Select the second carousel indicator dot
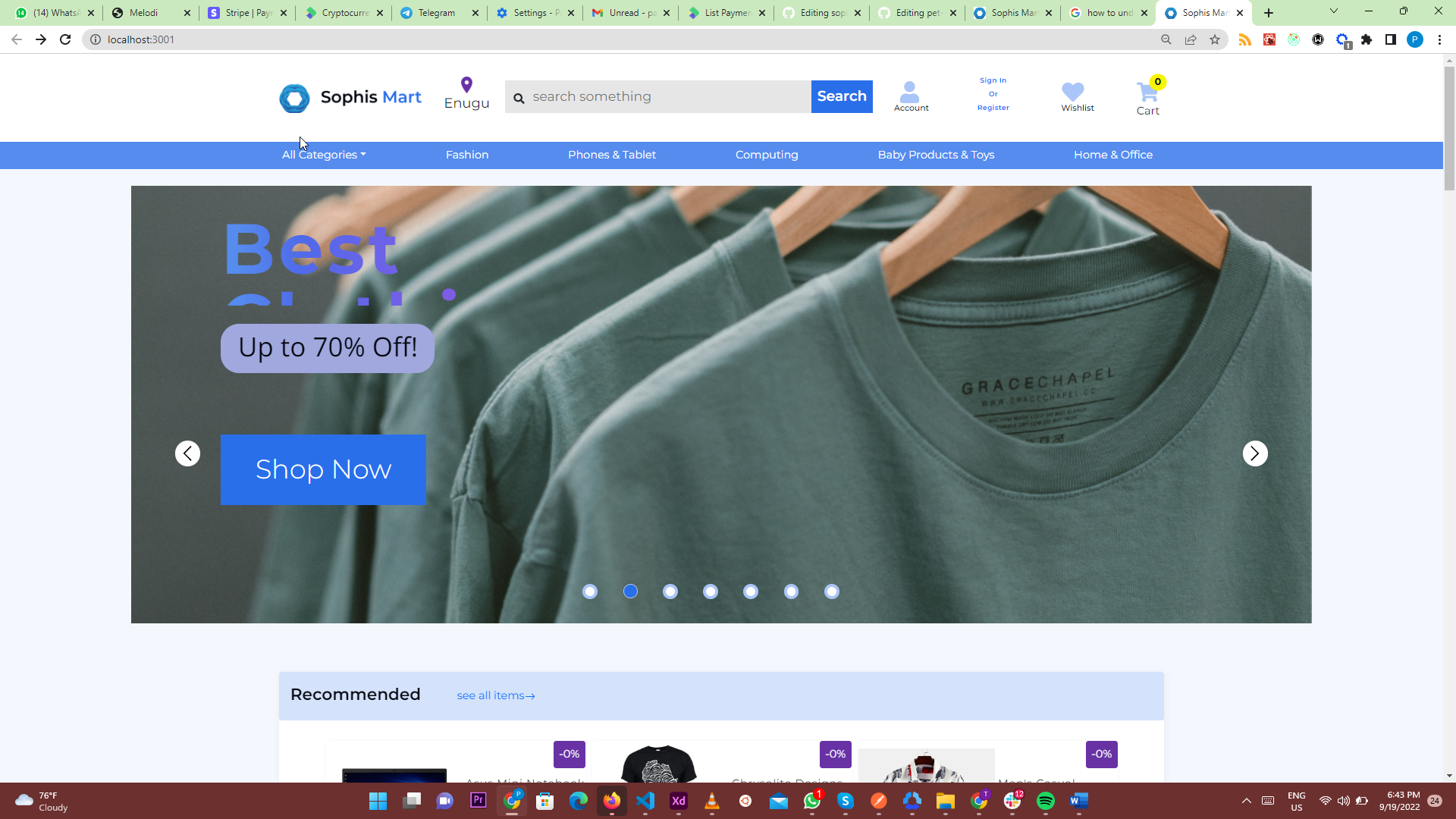The image size is (1456, 819). pos(630,591)
